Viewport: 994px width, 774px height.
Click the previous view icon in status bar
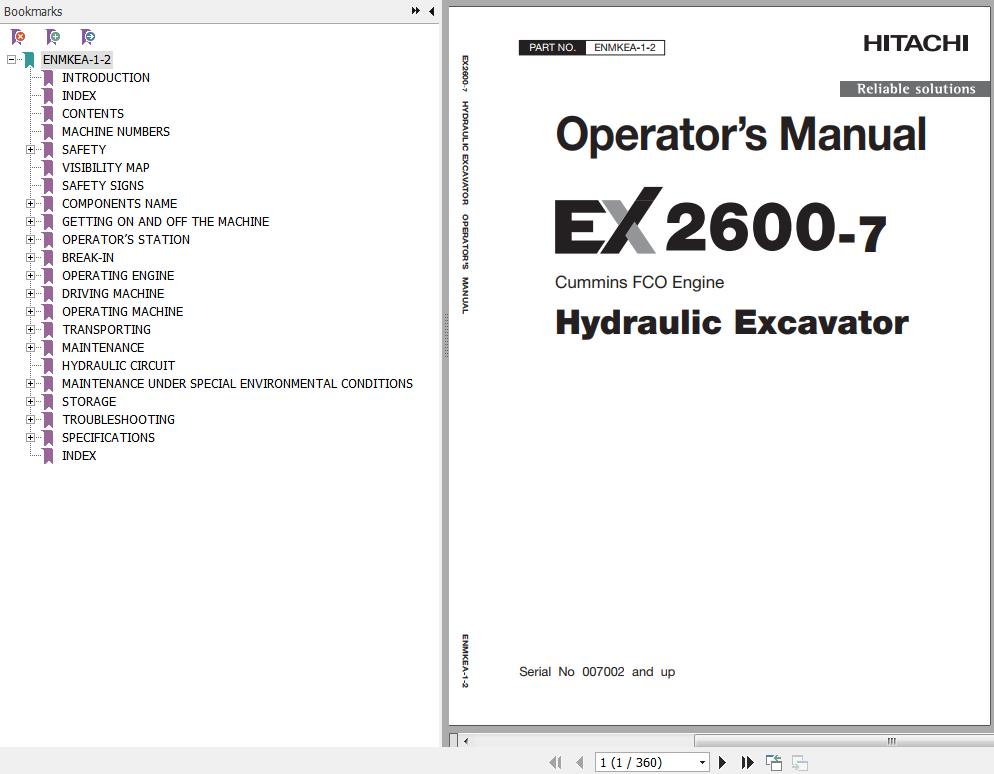pyautogui.click(x=773, y=763)
